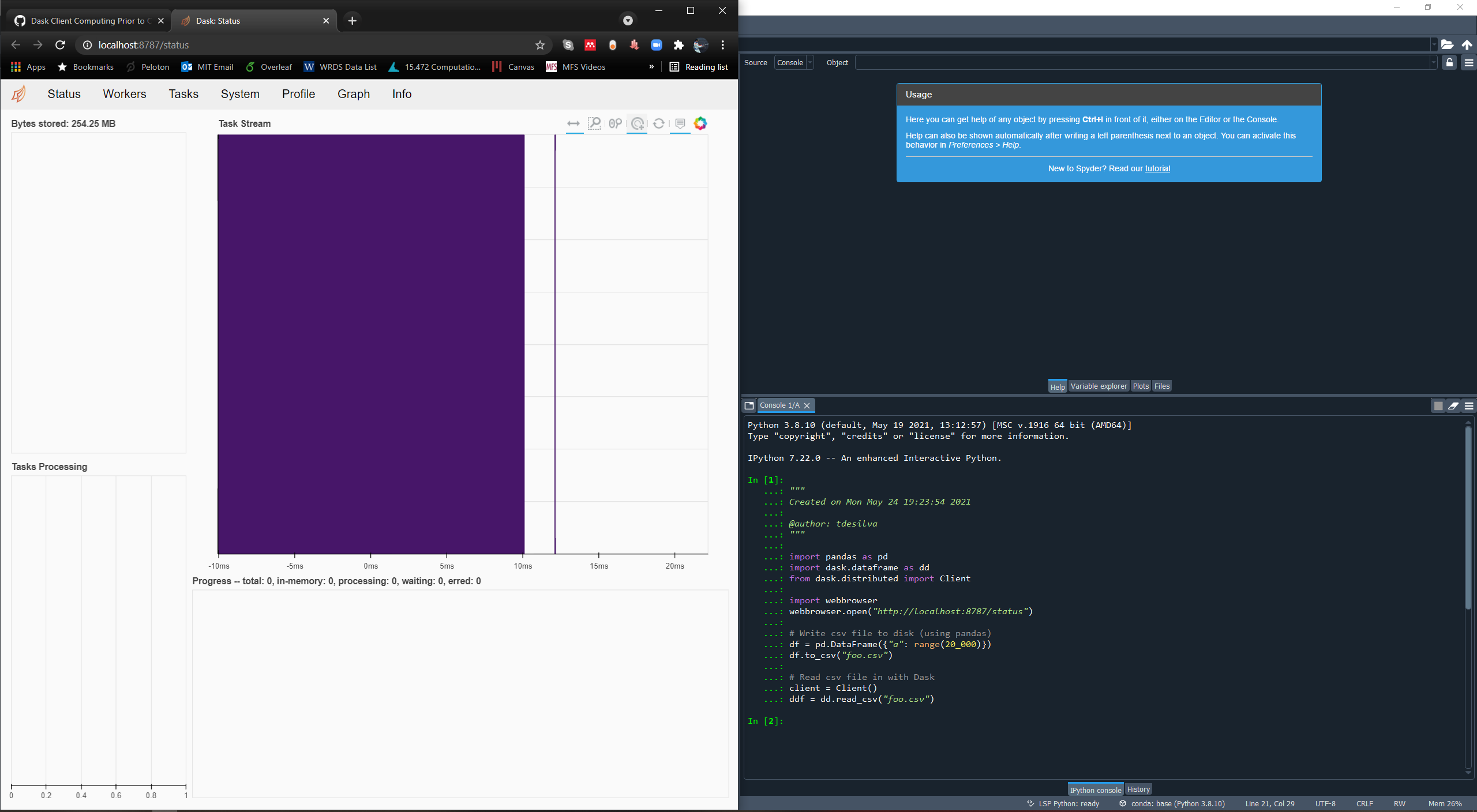Viewport: 1477px width, 812px height.
Task: Toggle the Help pane lock icon
Action: pos(1449,62)
